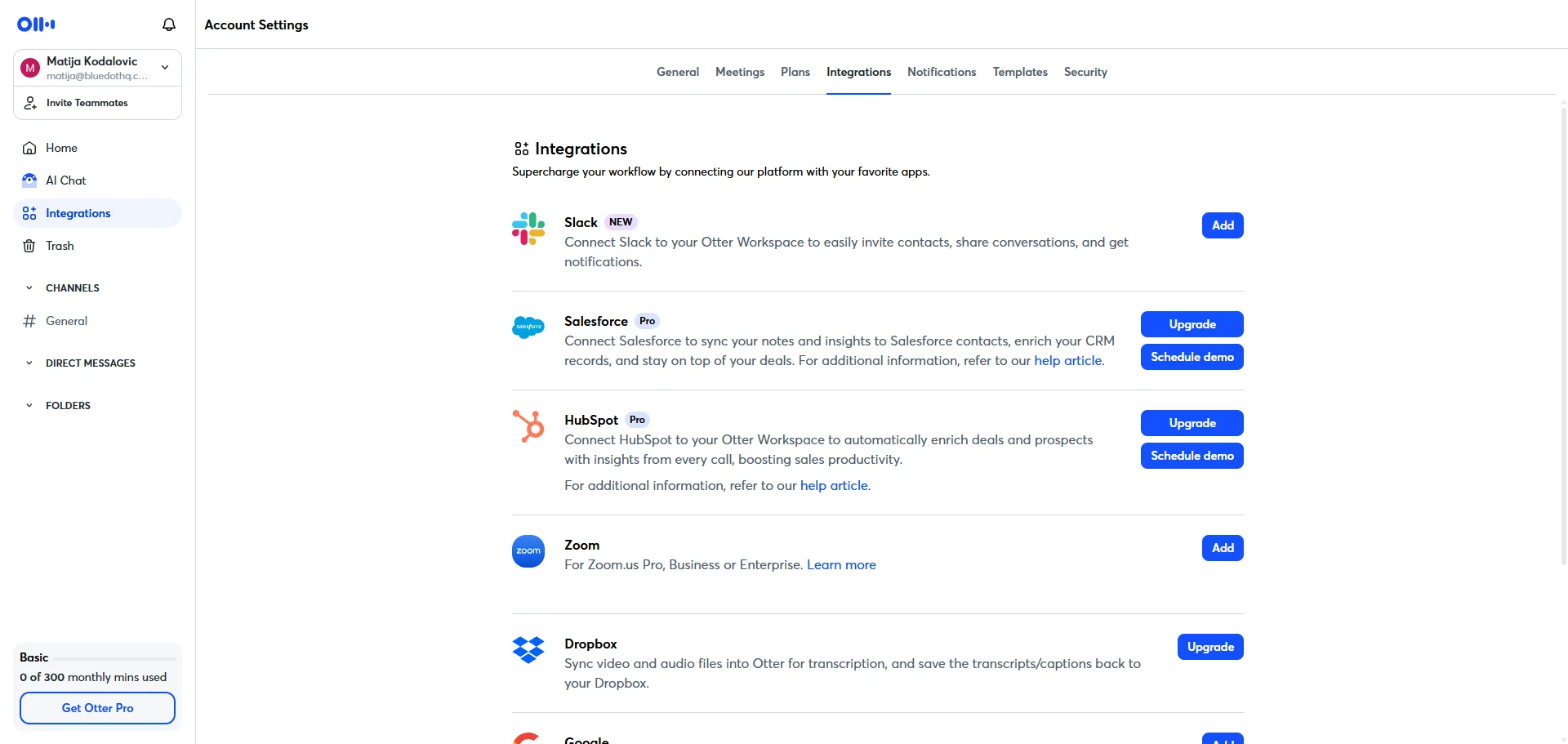Click the M profile avatar
The width and height of the screenshot is (1568, 744).
point(30,68)
